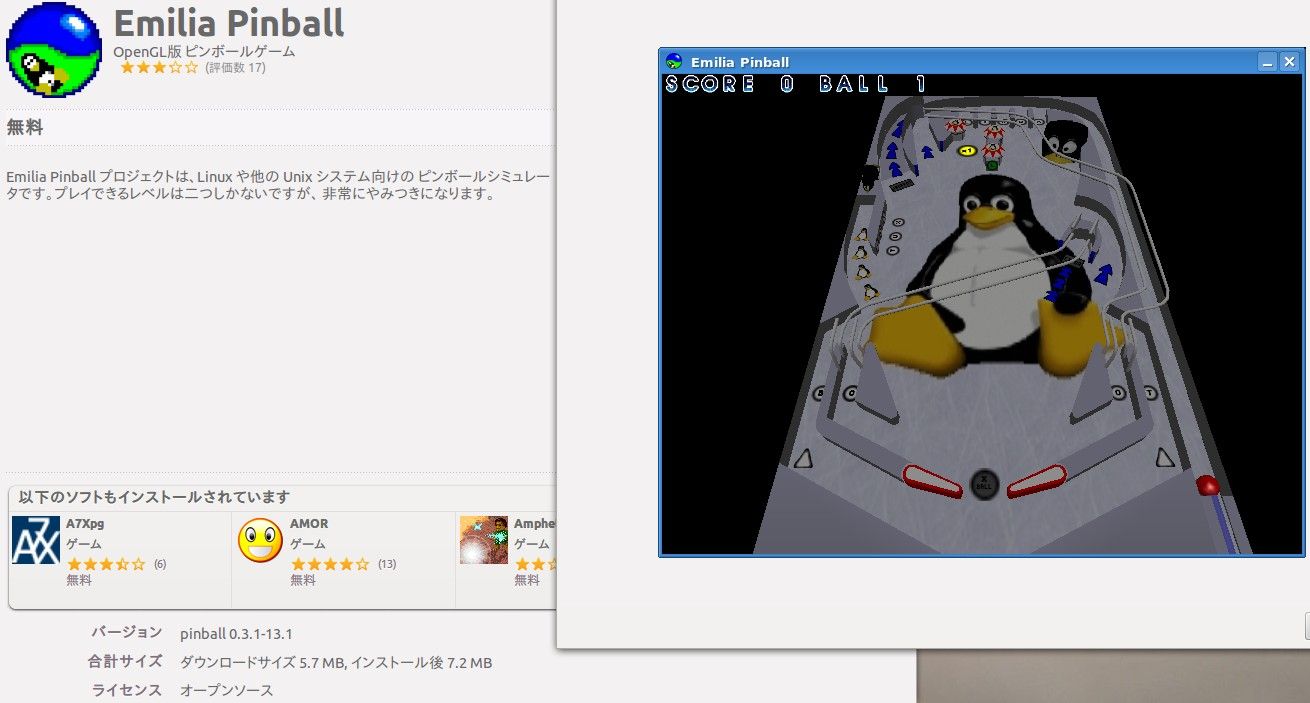Click the heading 以下のソフトもインストールされています
The height and width of the screenshot is (703, 1310).
click(x=154, y=497)
